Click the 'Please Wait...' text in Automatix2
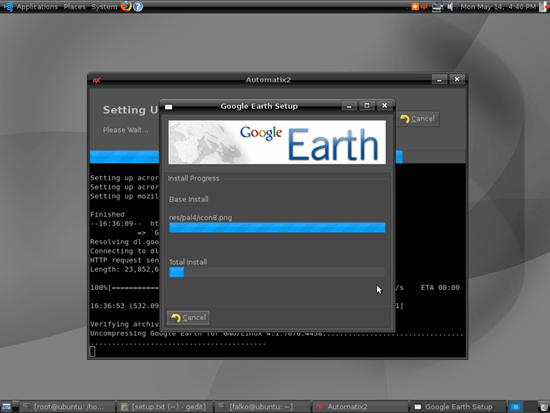 coord(125,130)
